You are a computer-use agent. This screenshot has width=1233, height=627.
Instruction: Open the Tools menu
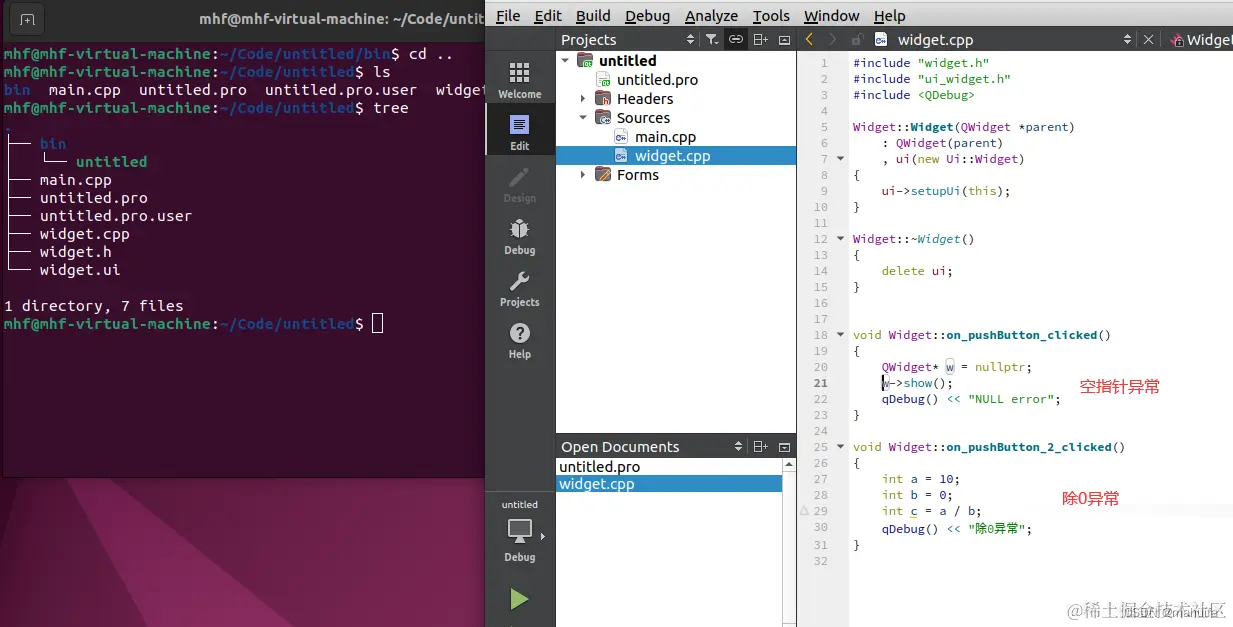pyautogui.click(x=771, y=16)
